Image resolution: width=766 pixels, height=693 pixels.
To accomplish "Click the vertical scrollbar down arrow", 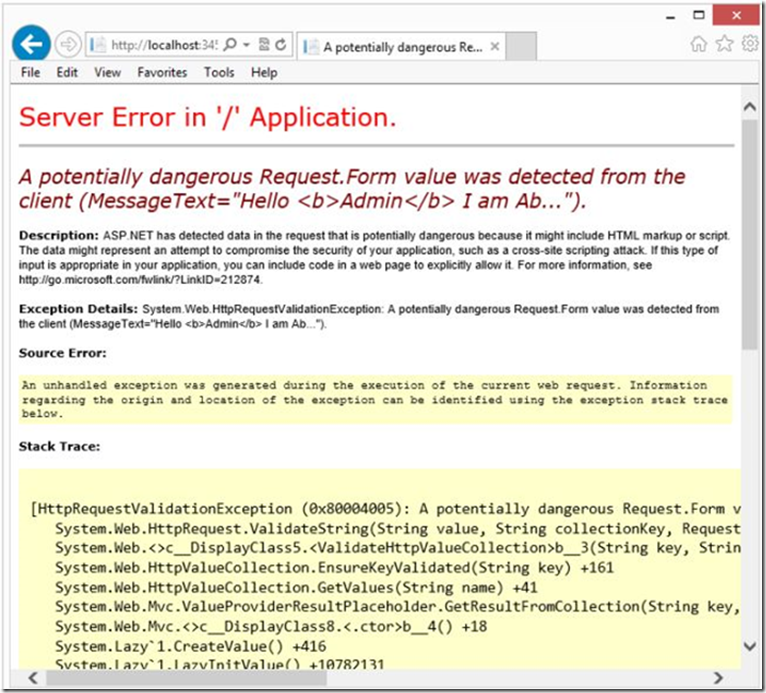I will pyautogui.click(x=749, y=646).
